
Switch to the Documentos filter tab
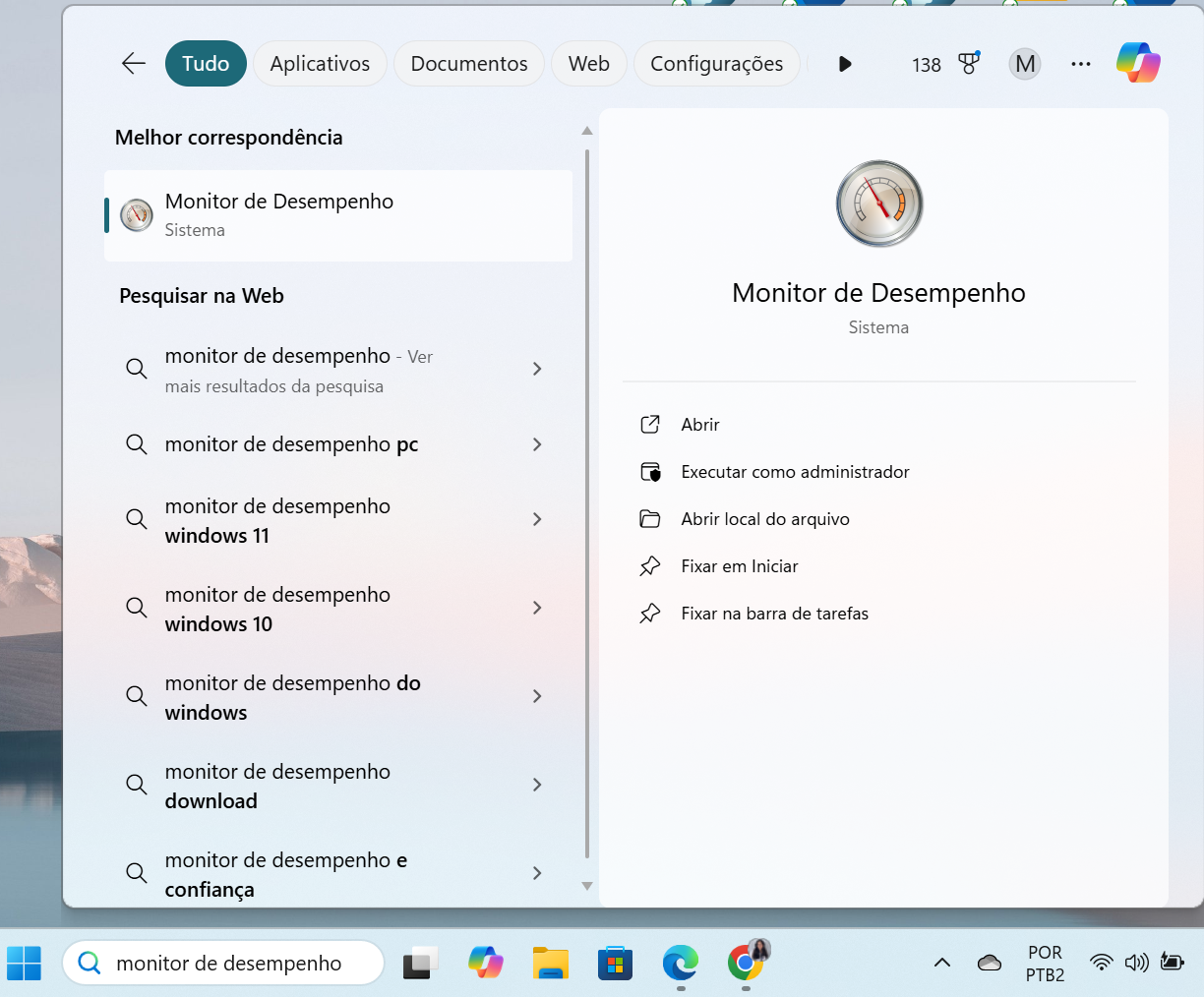[469, 63]
